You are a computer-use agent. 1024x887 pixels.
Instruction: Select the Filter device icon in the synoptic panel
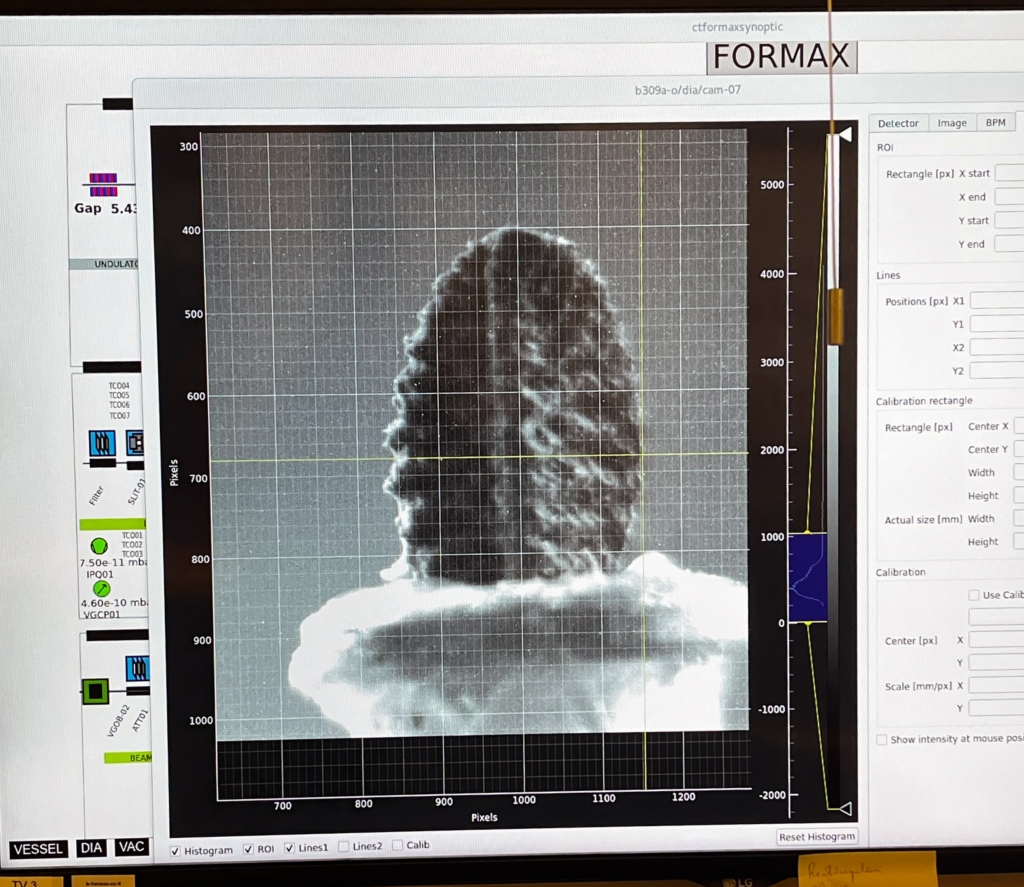100,443
